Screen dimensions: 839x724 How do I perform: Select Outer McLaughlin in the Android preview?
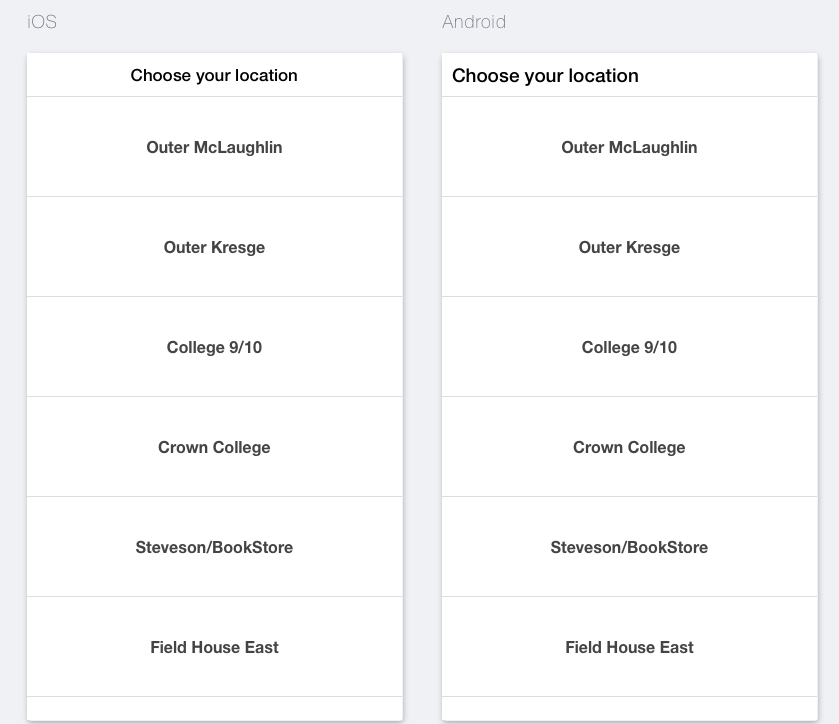click(x=629, y=147)
